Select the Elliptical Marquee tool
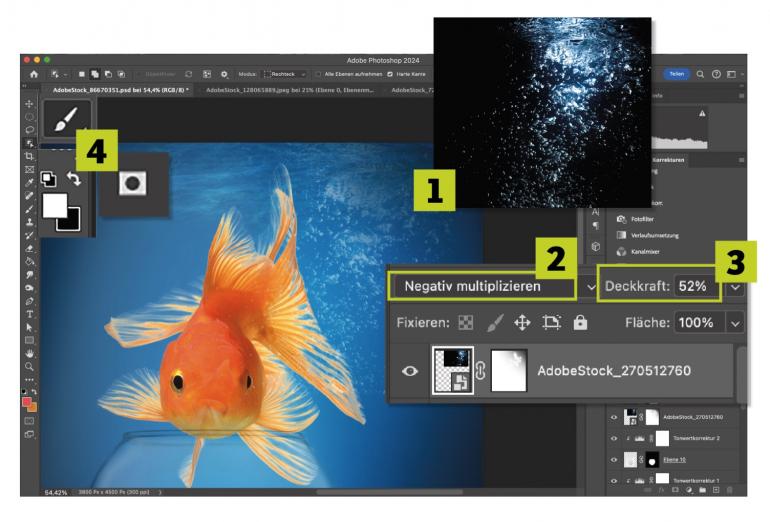Screen dimensions: 770x522 coord(29,117)
